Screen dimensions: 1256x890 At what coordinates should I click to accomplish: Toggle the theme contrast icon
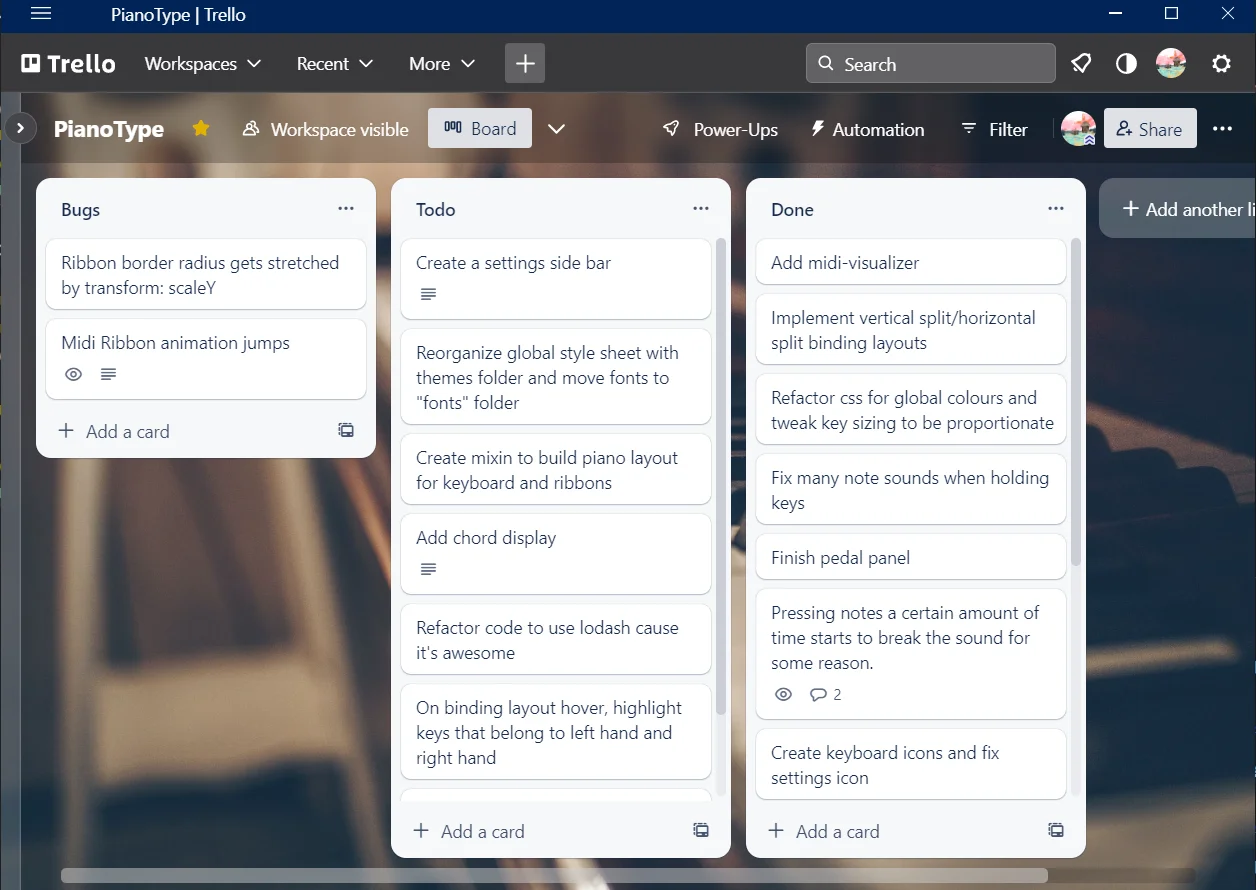(1126, 64)
